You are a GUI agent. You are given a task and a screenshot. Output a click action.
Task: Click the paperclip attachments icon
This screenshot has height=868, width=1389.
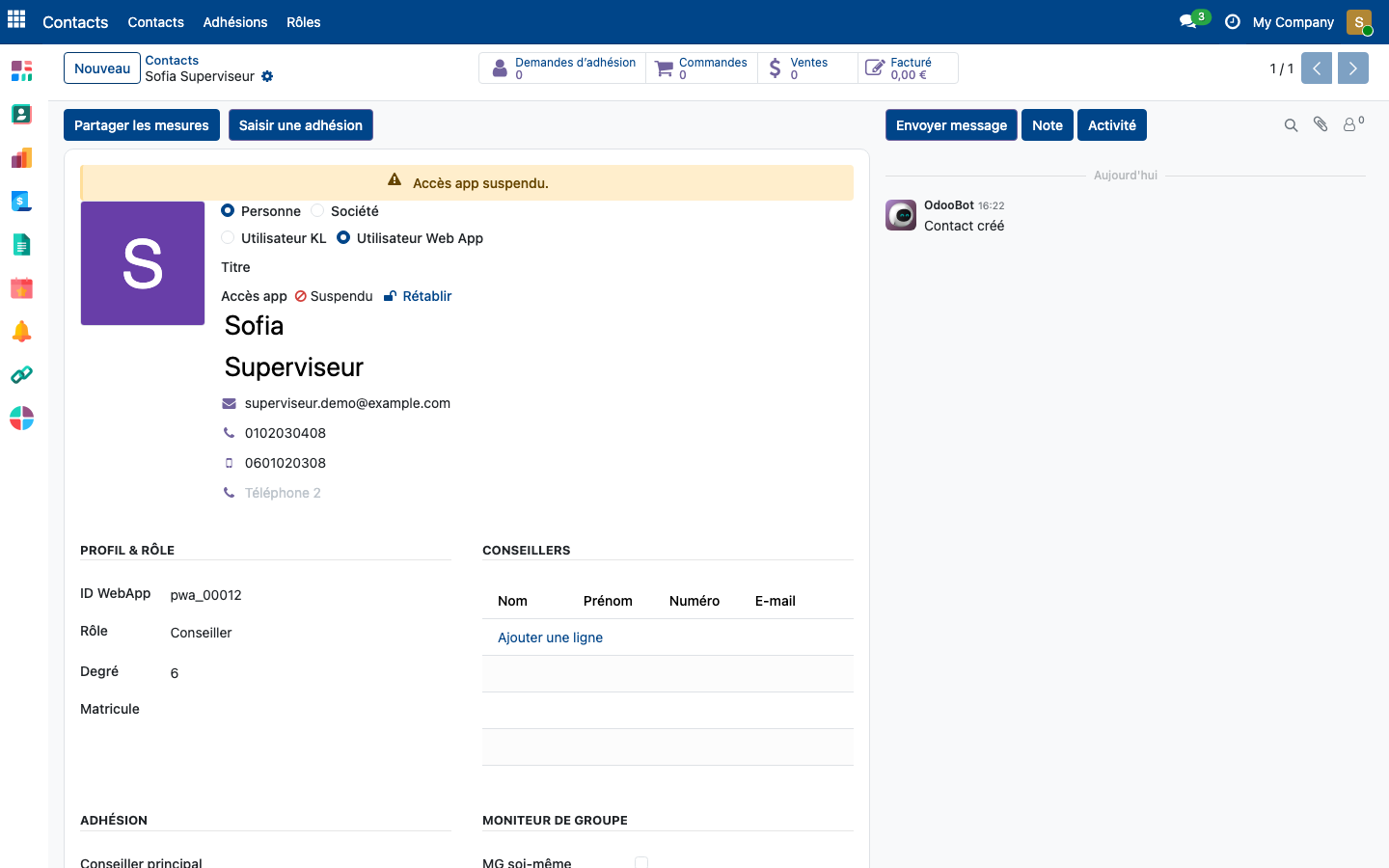[1321, 124]
